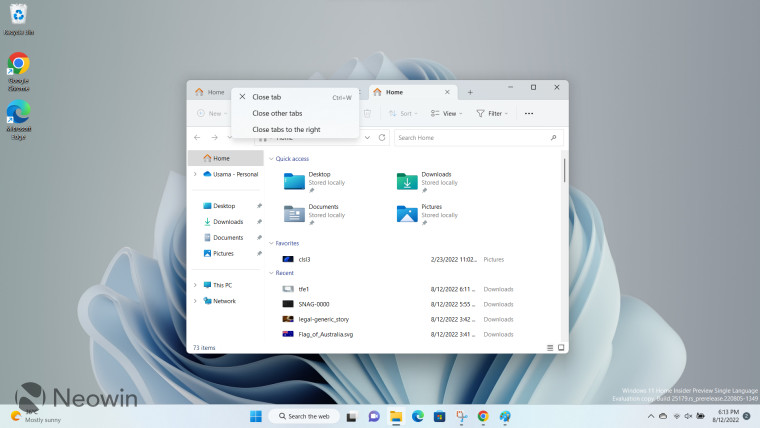Go forward using the forward arrow
The height and width of the screenshot is (428, 760).
pyautogui.click(x=214, y=138)
